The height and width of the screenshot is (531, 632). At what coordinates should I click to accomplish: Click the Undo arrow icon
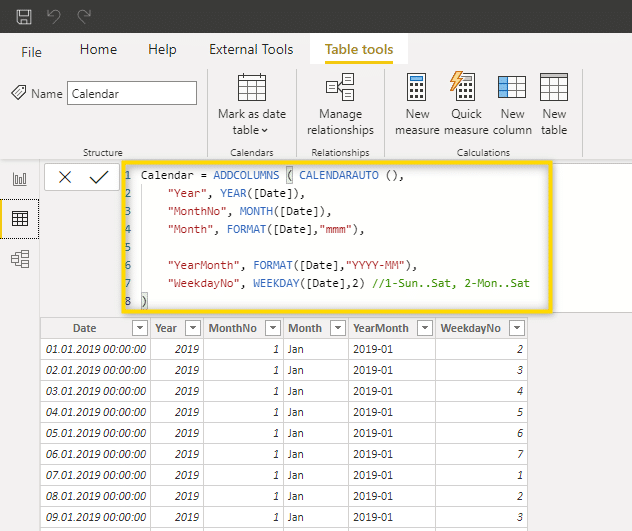(54, 16)
